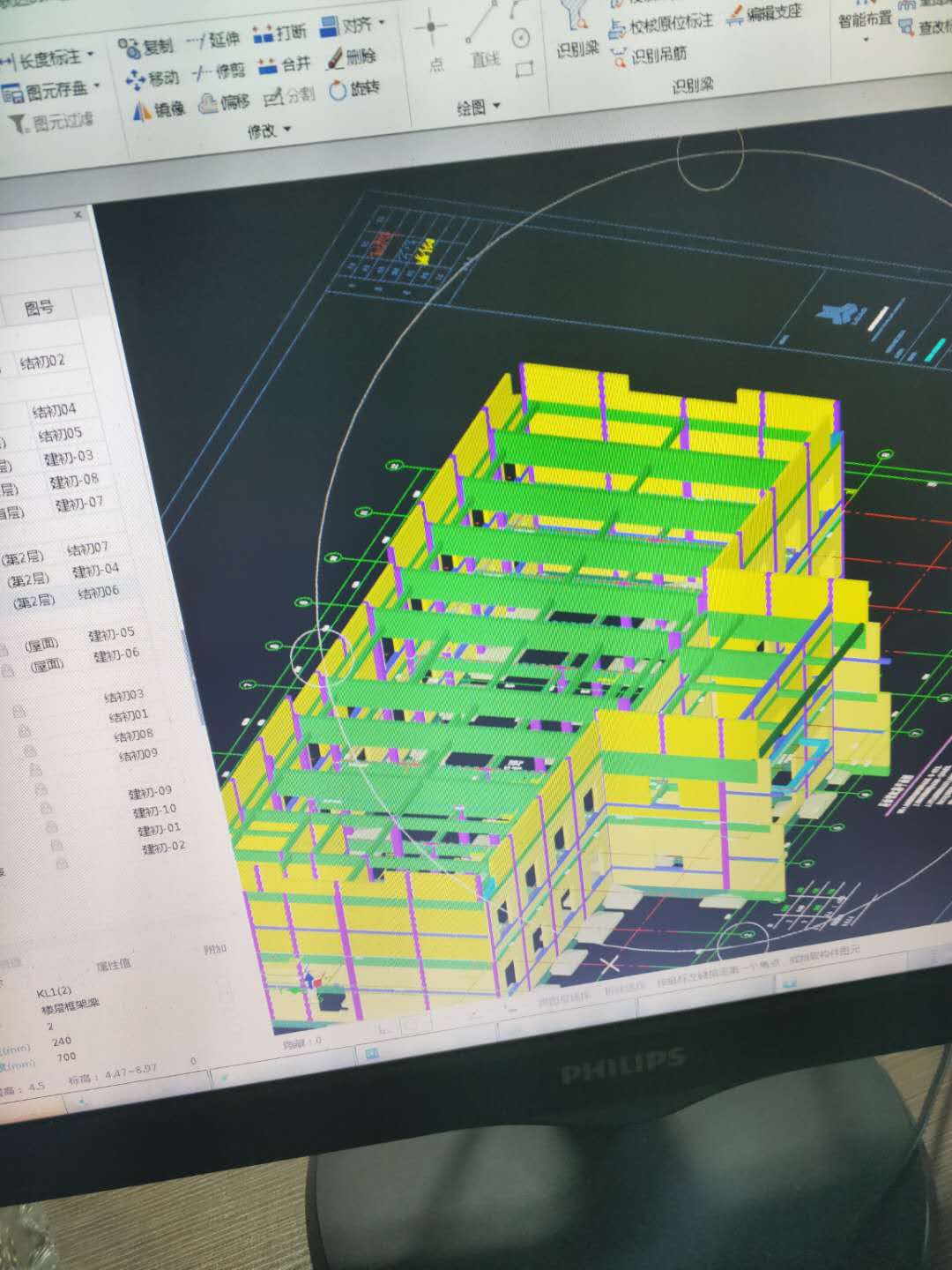Viewport: 952px width, 1270px height.
Task: Select the 偏移 (Offset) tool
Action: [x=224, y=103]
